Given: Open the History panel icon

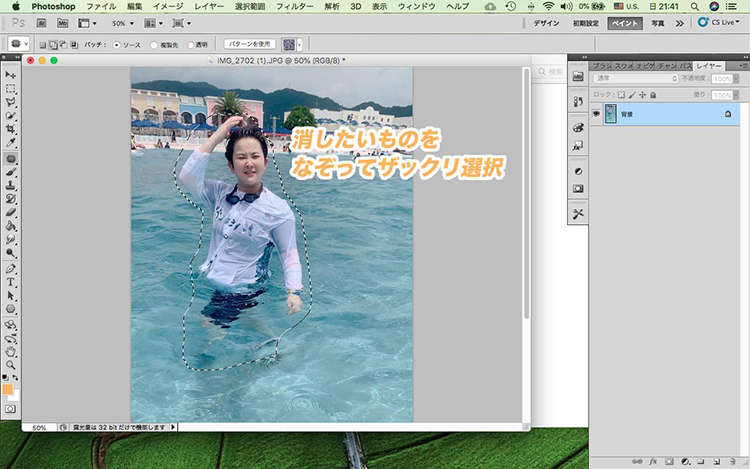Looking at the screenshot, I should pos(578,101).
